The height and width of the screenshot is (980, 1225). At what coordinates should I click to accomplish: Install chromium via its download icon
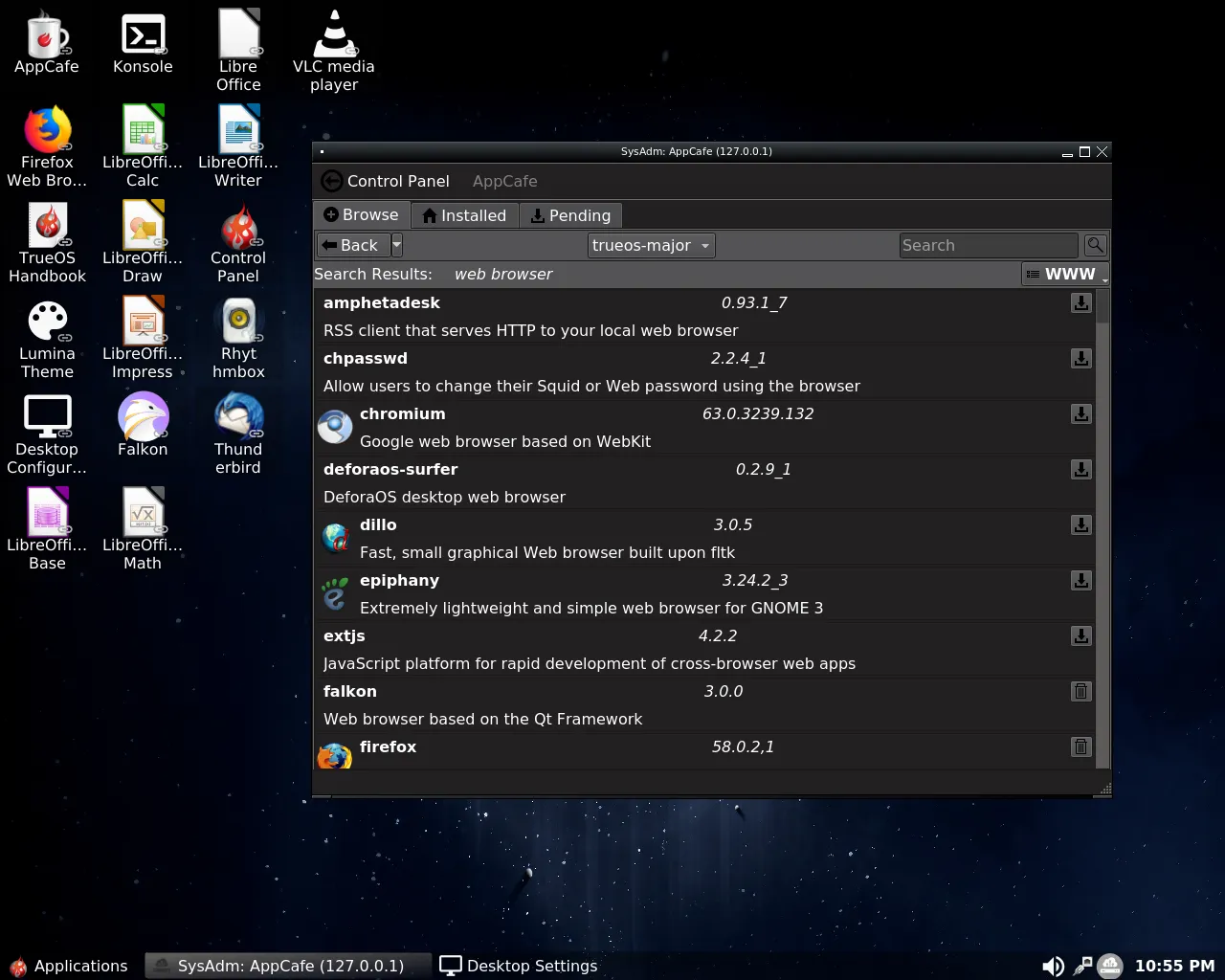pyautogui.click(x=1080, y=414)
